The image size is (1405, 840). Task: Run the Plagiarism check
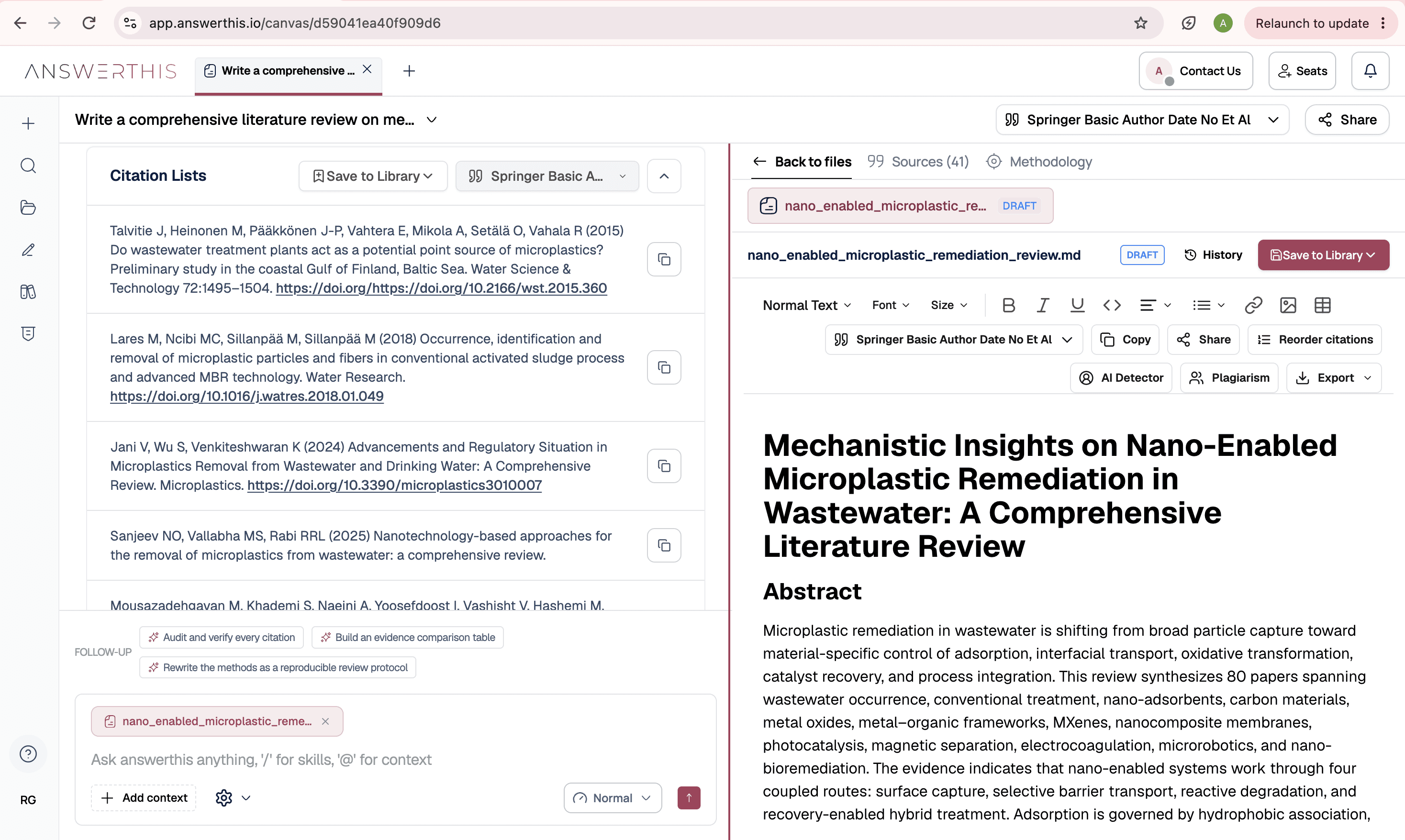1229,377
